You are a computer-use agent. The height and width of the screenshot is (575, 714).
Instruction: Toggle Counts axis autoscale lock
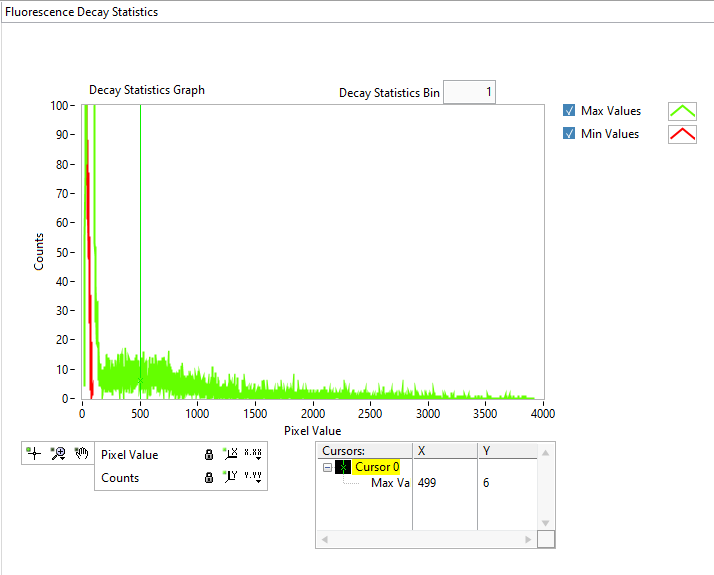pos(209,478)
